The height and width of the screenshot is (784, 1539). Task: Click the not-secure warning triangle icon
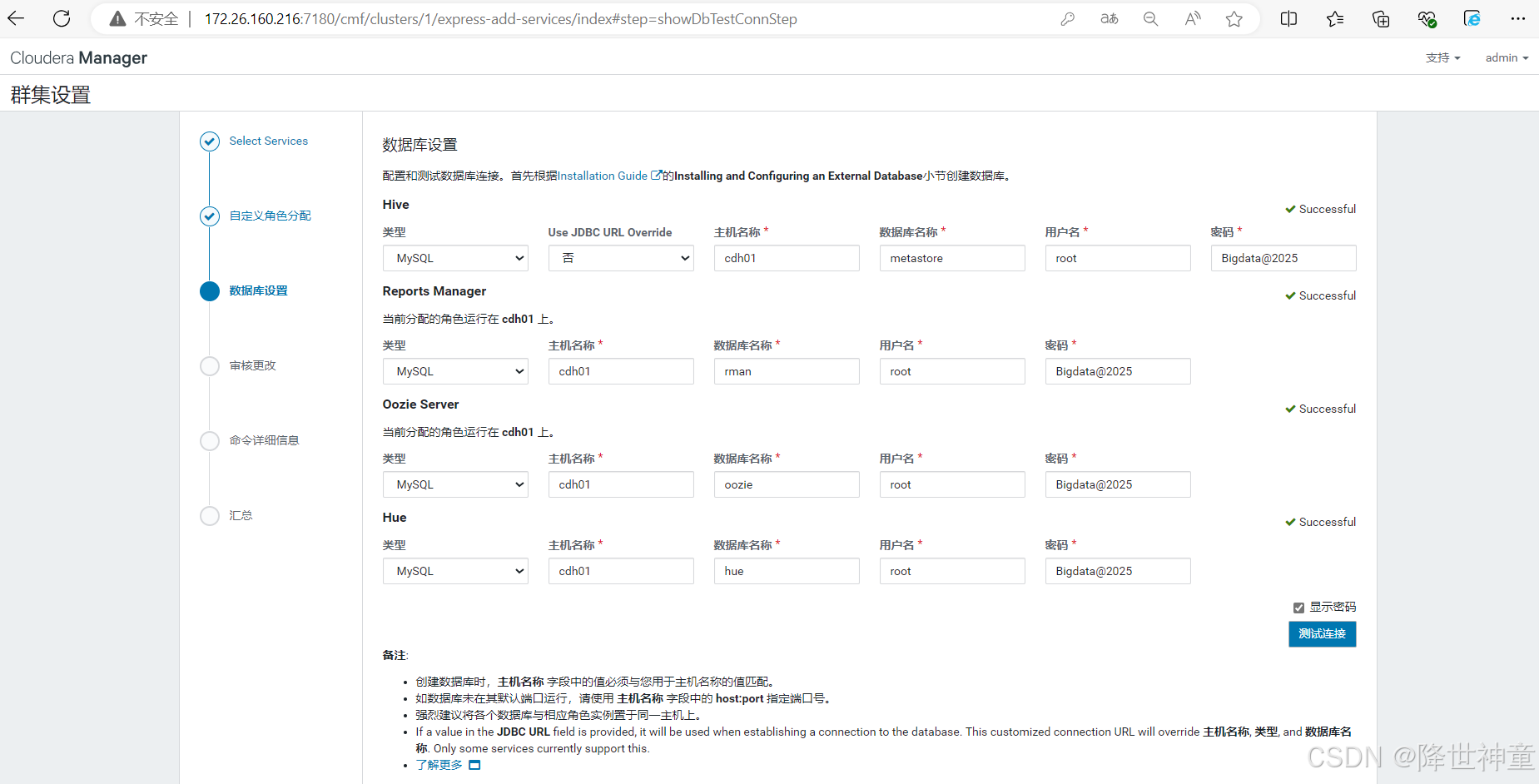coord(117,18)
